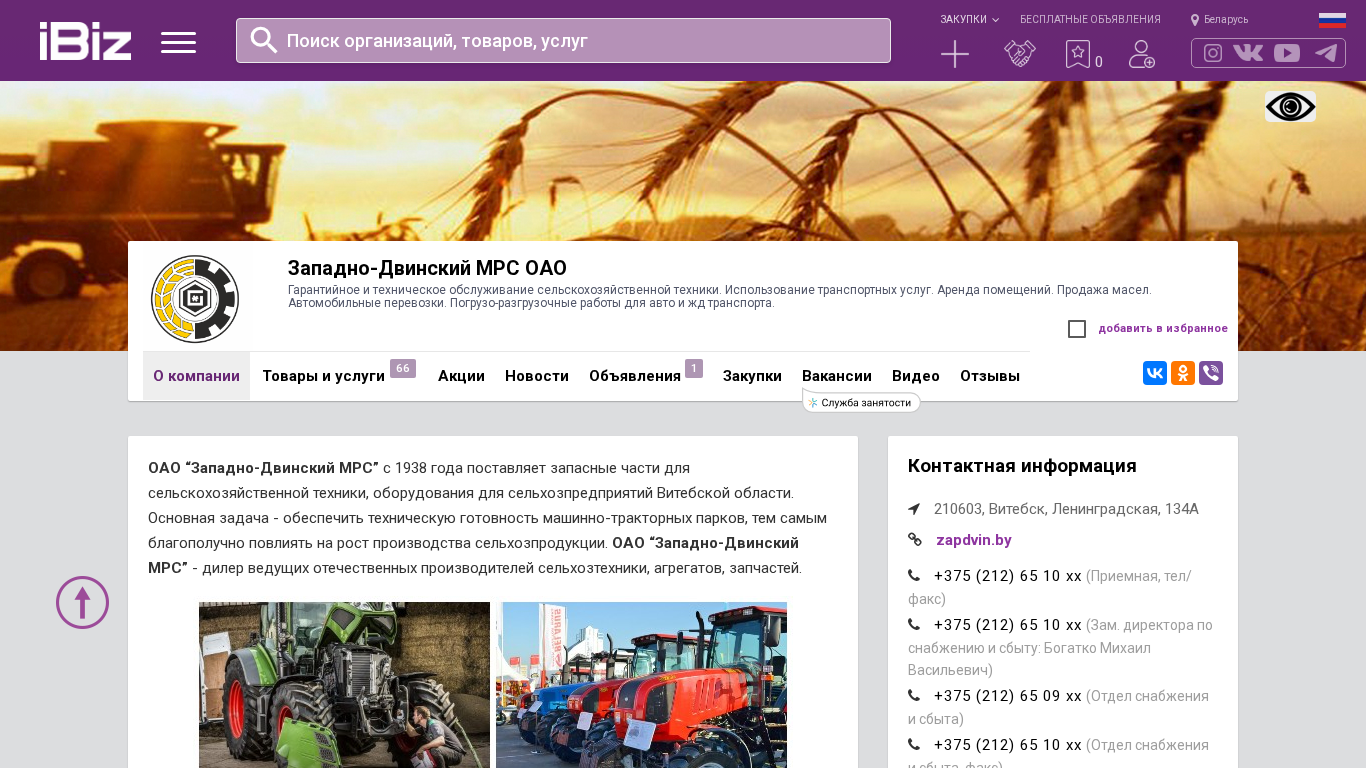1366x768 pixels.
Task: Click the '1' badge on Объявления
Action: 694,368
